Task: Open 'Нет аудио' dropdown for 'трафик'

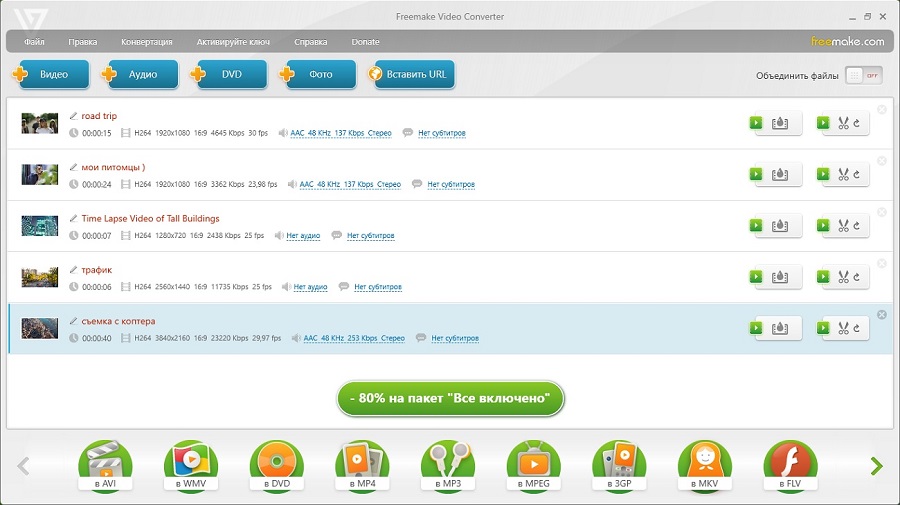Action: pyautogui.click(x=310, y=287)
